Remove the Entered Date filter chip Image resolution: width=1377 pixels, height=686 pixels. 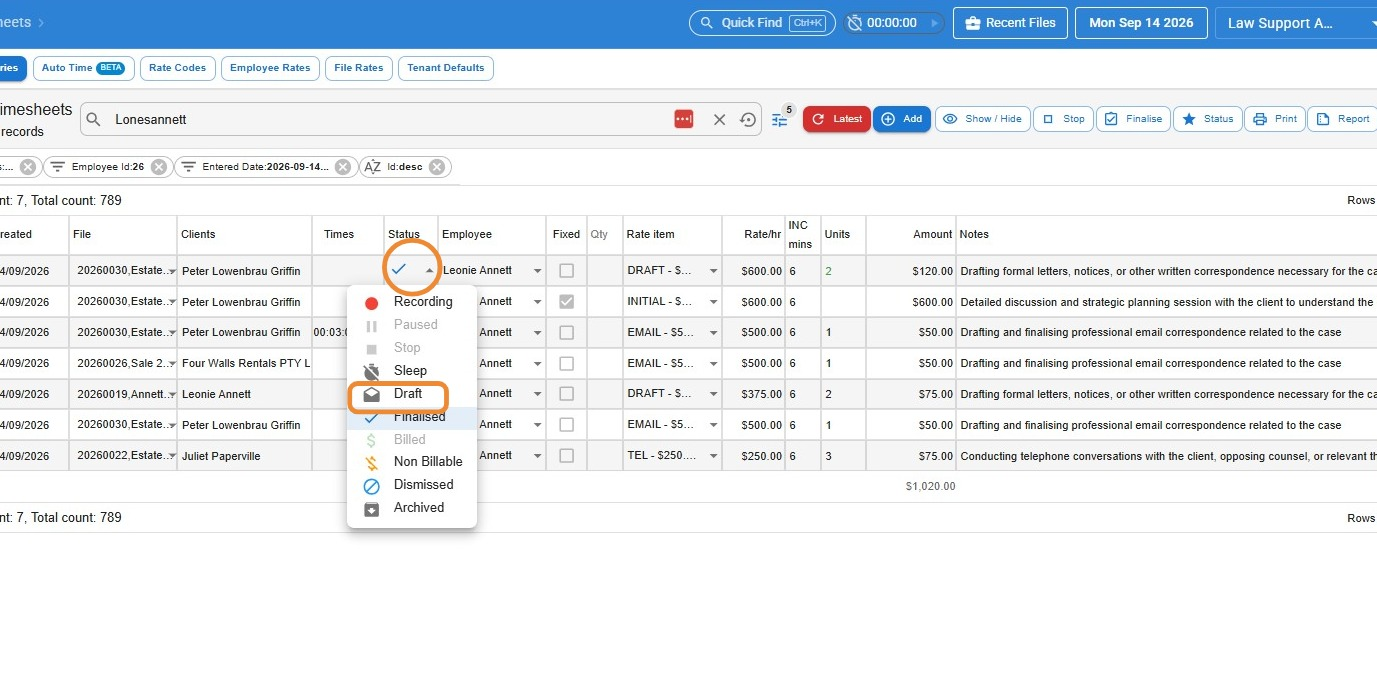[x=343, y=167]
